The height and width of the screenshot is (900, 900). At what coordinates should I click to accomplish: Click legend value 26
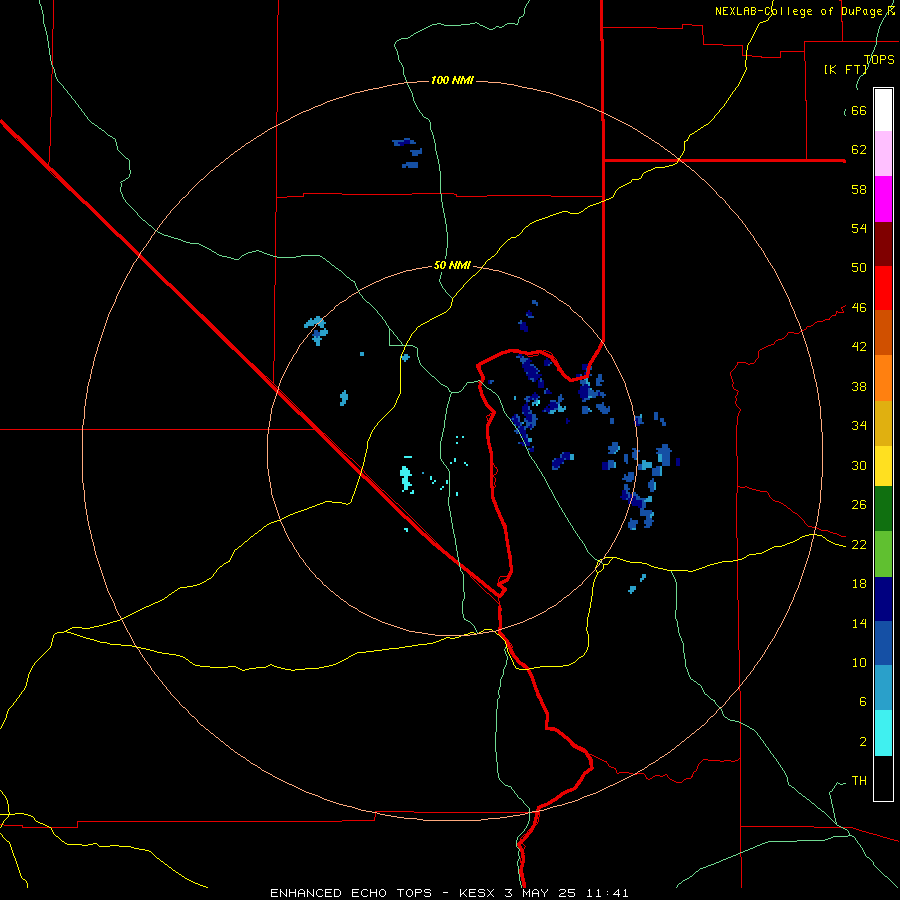tap(859, 505)
